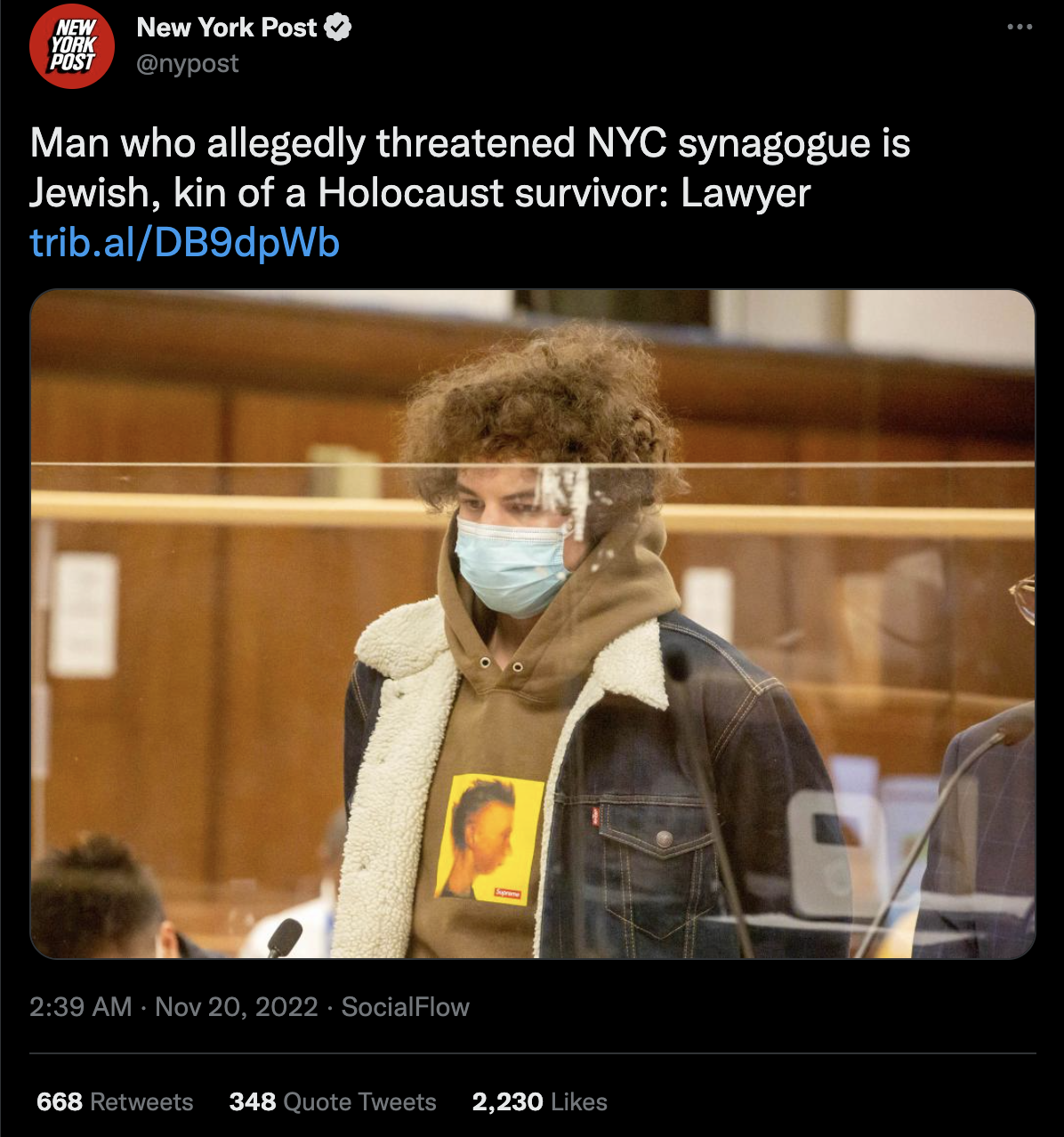Click the word Lawyer ending the headline
This screenshot has height=1137, width=1064.
point(746,194)
